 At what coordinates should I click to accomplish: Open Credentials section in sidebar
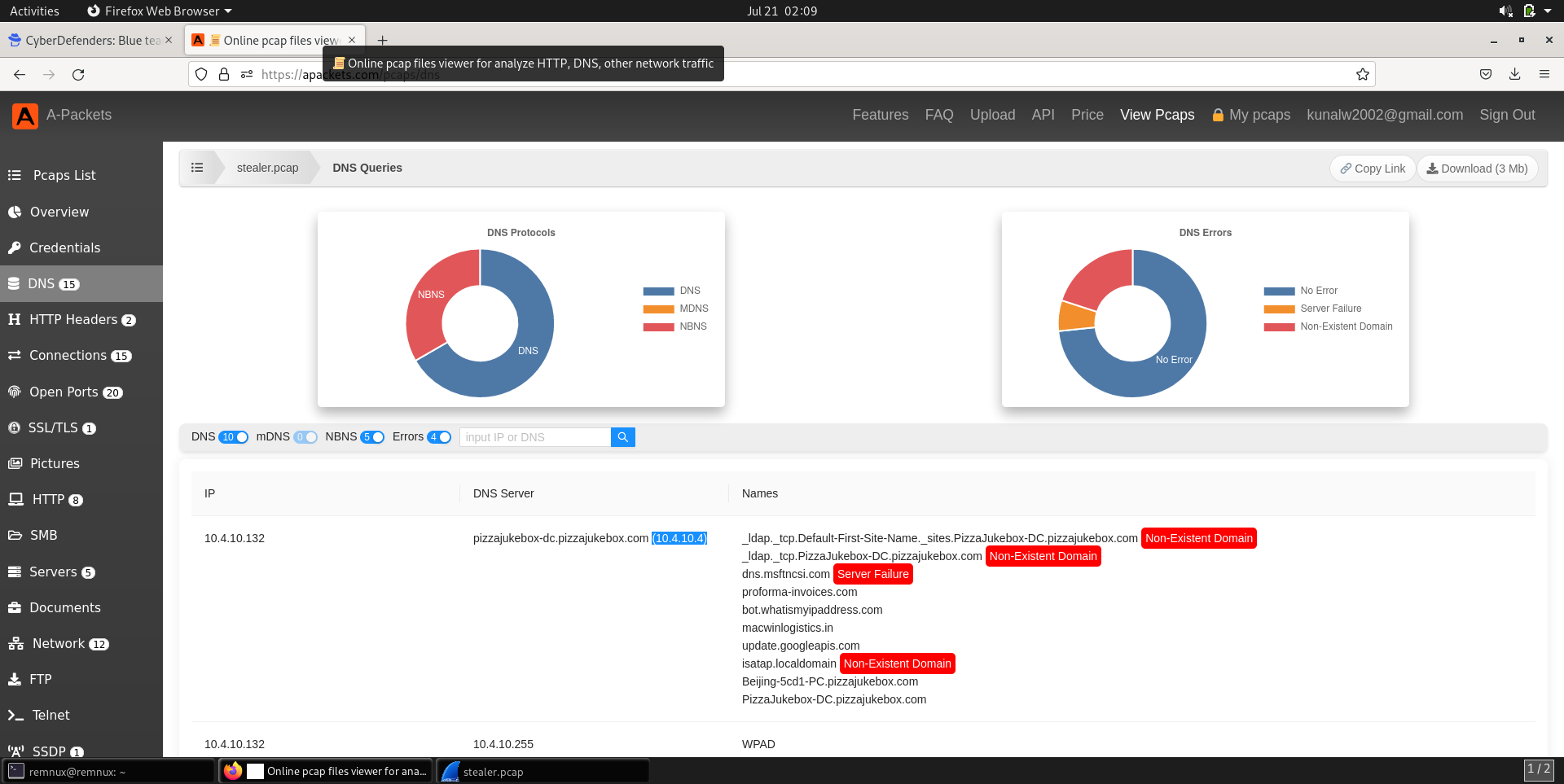pyautogui.click(x=64, y=247)
